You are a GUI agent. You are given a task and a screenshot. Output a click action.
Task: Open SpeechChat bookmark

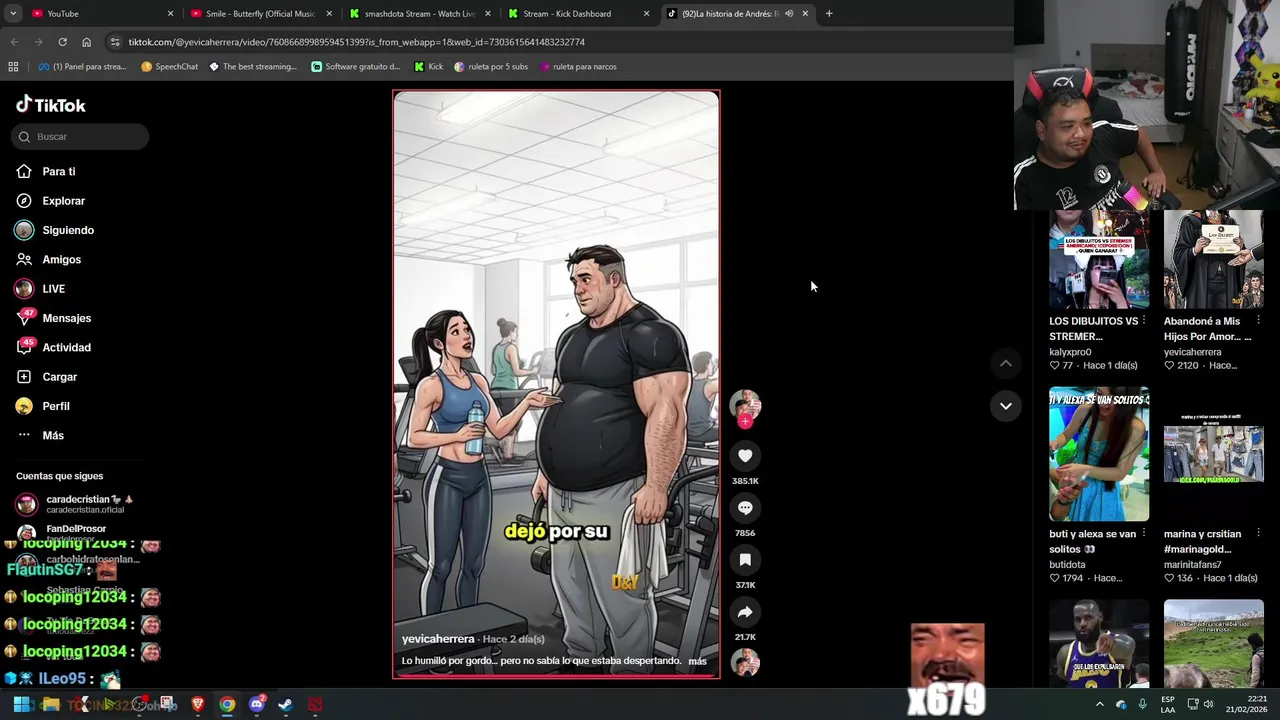click(x=169, y=67)
